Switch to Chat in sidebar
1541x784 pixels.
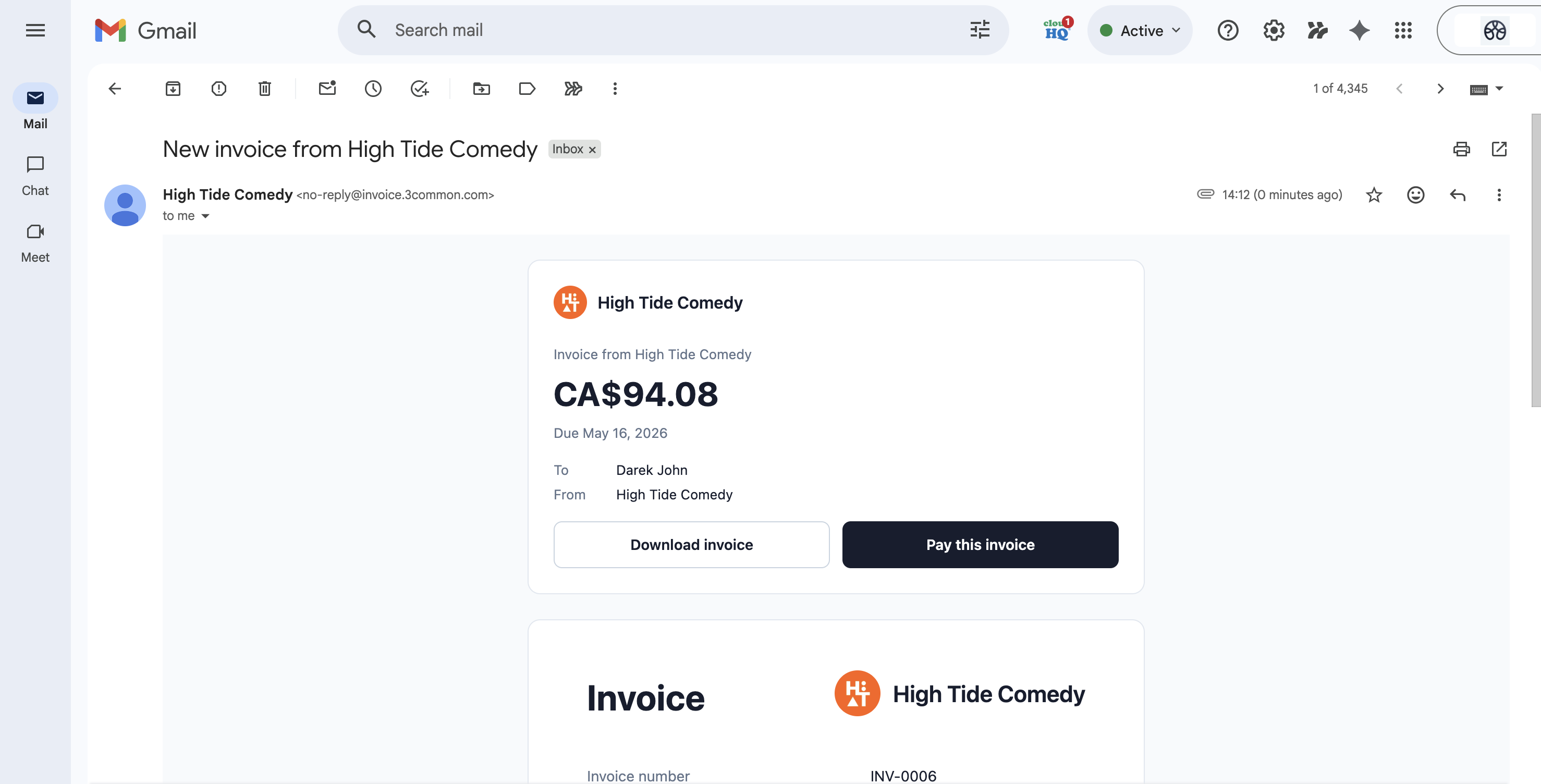click(x=35, y=175)
